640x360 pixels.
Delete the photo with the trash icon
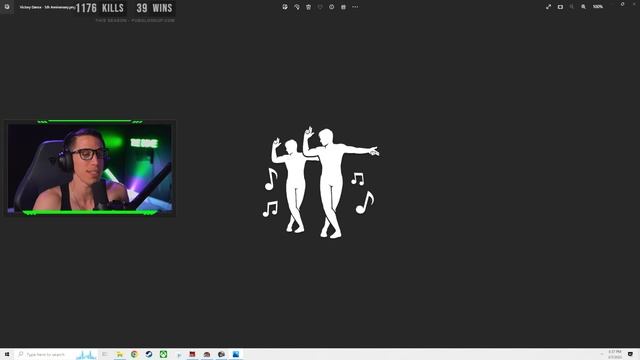(309, 7)
